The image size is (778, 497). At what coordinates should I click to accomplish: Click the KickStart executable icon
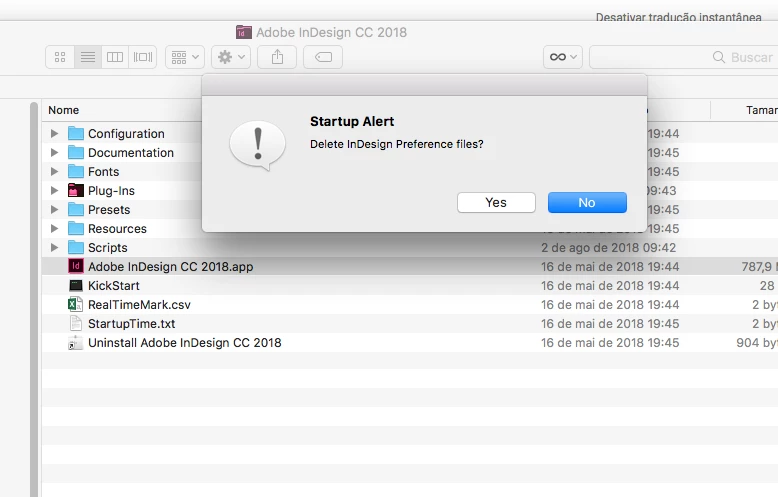[x=75, y=286]
